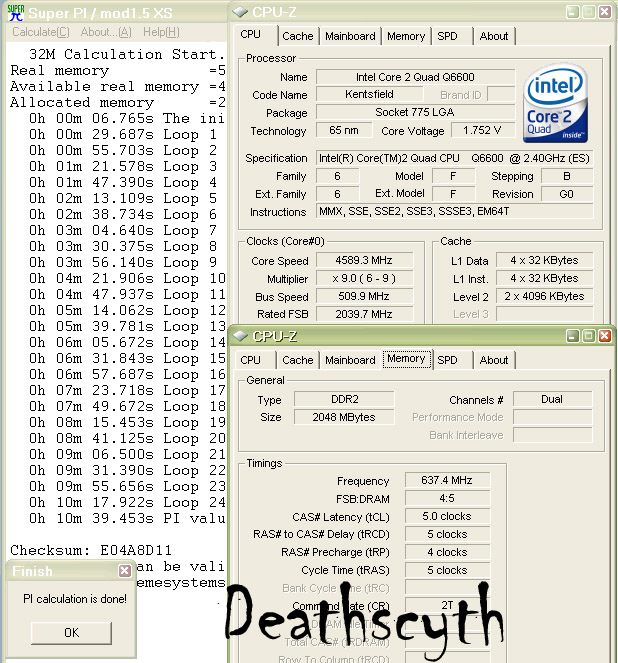Screen dimensions: 618x663
Task: Click memory Frequency value 637.4 MHz
Action: (x=447, y=480)
